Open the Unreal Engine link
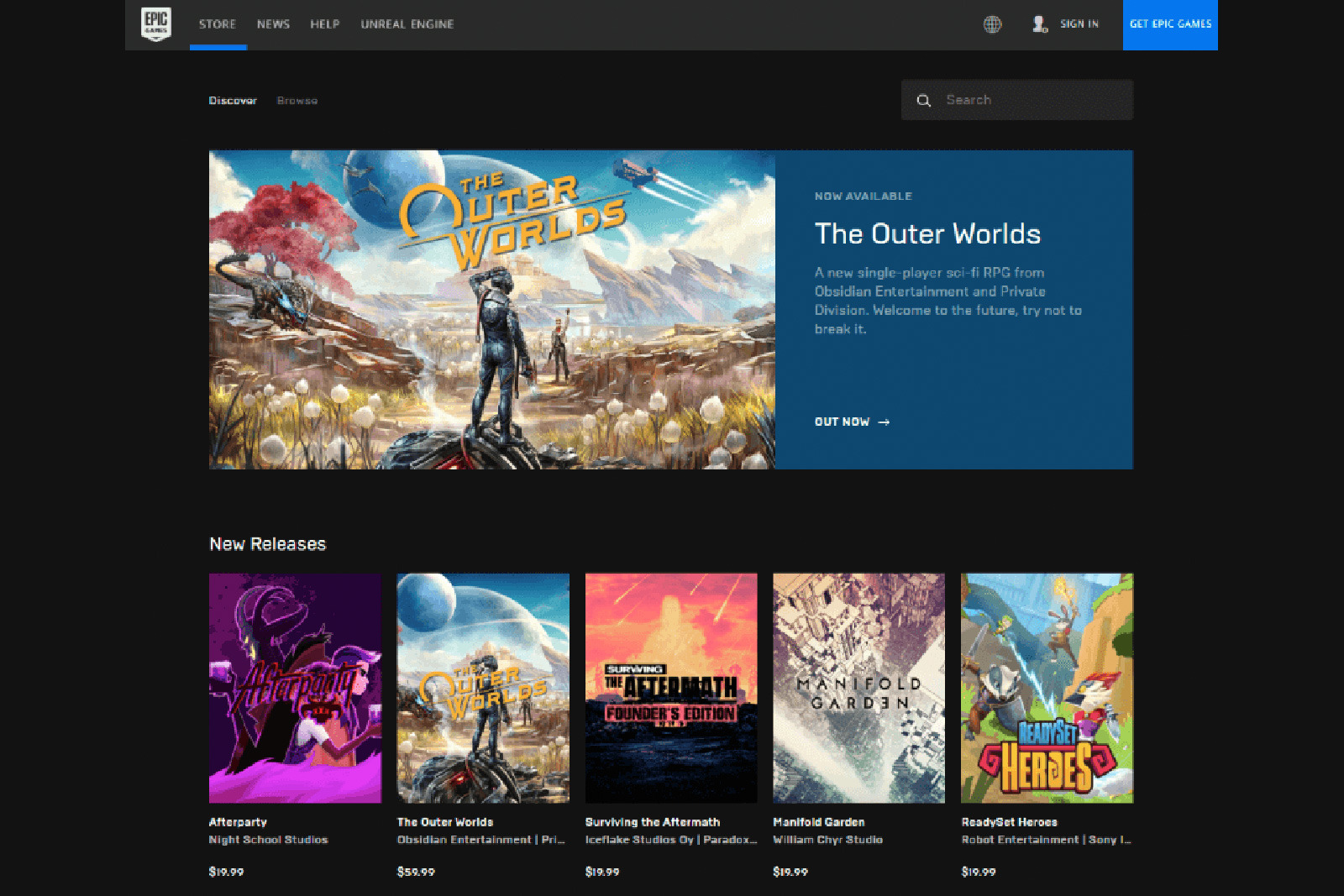Screen dimensions: 1344x896 point(407,24)
